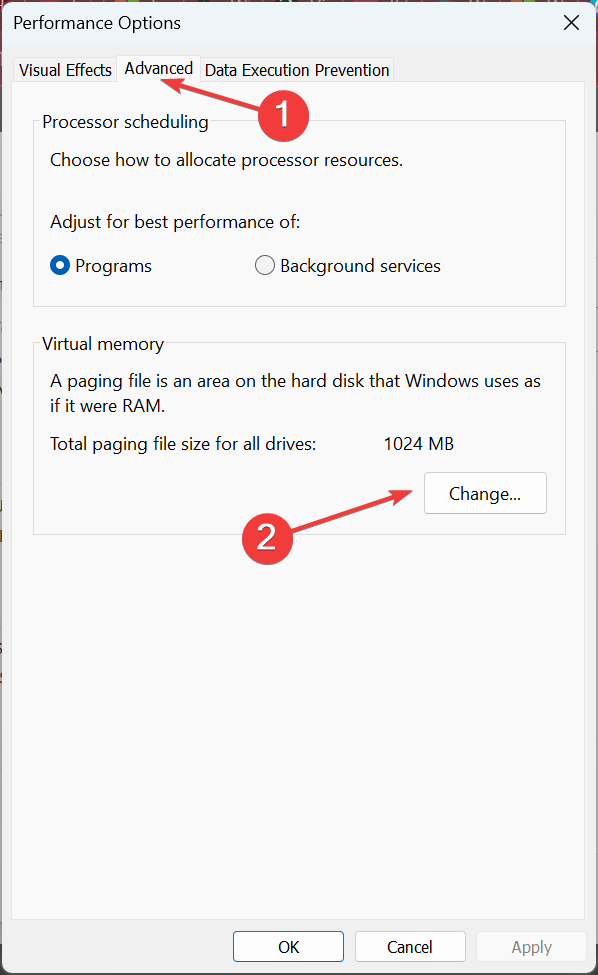598x975 pixels.
Task: Click the Change... virtual memory button
Action: pos(485,493)
